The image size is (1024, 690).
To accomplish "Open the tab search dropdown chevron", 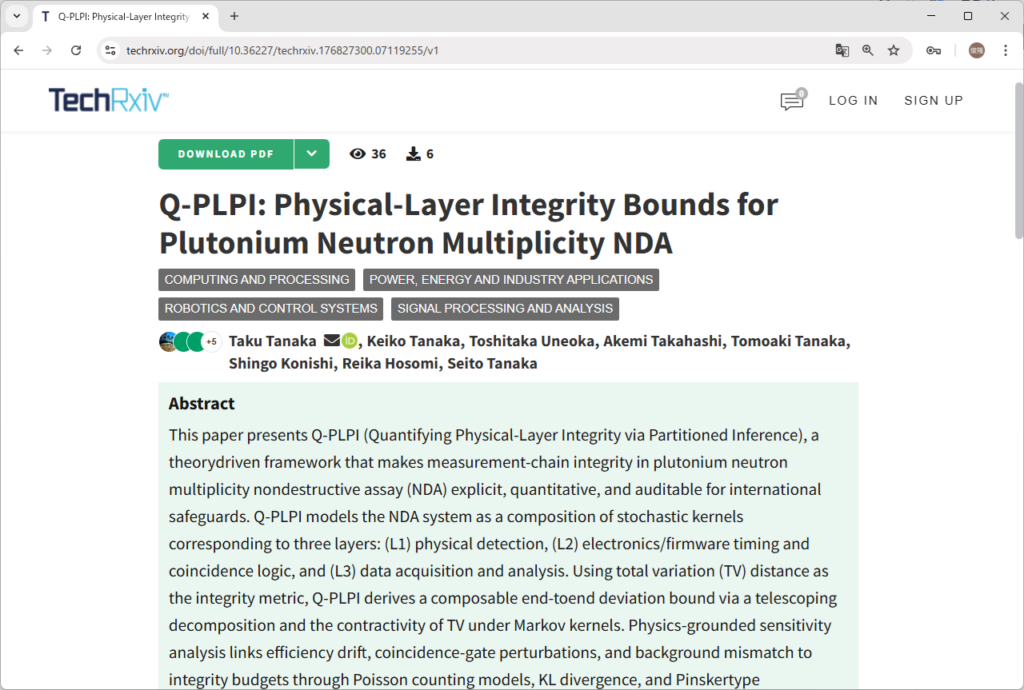I will (x=17, y=16).
